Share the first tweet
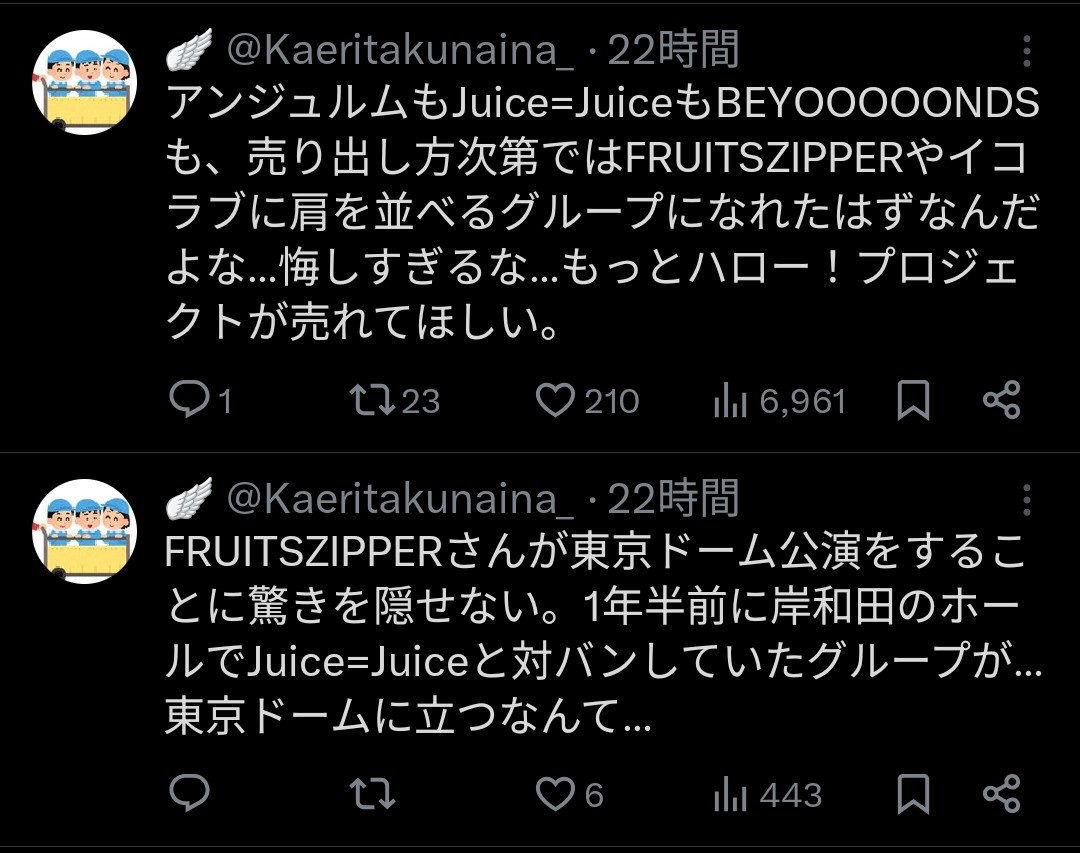Screen dimensions: 1080x853 [x=1001, y=401]
